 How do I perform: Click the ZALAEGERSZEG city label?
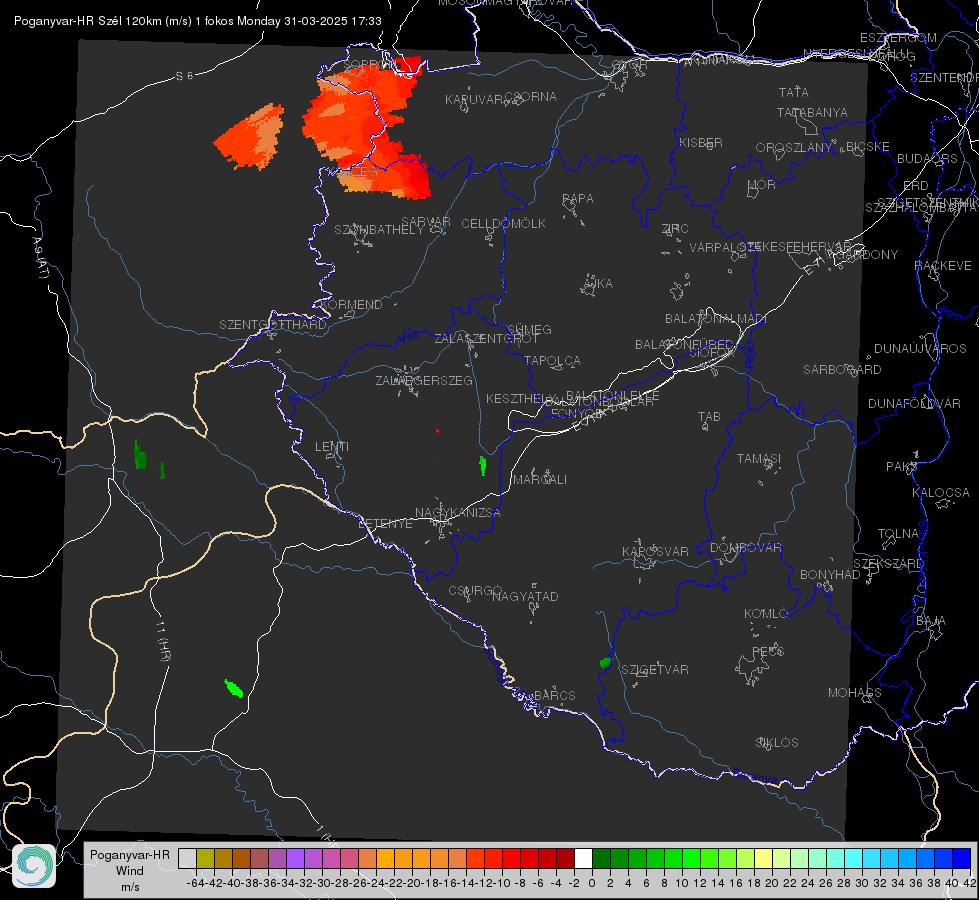(x=424, y=380)
